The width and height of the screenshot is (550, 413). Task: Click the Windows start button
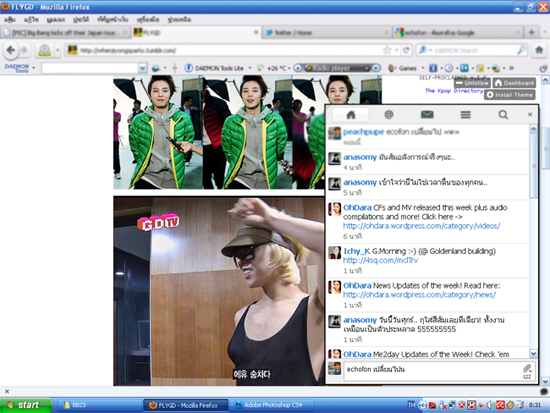point(26,405)
